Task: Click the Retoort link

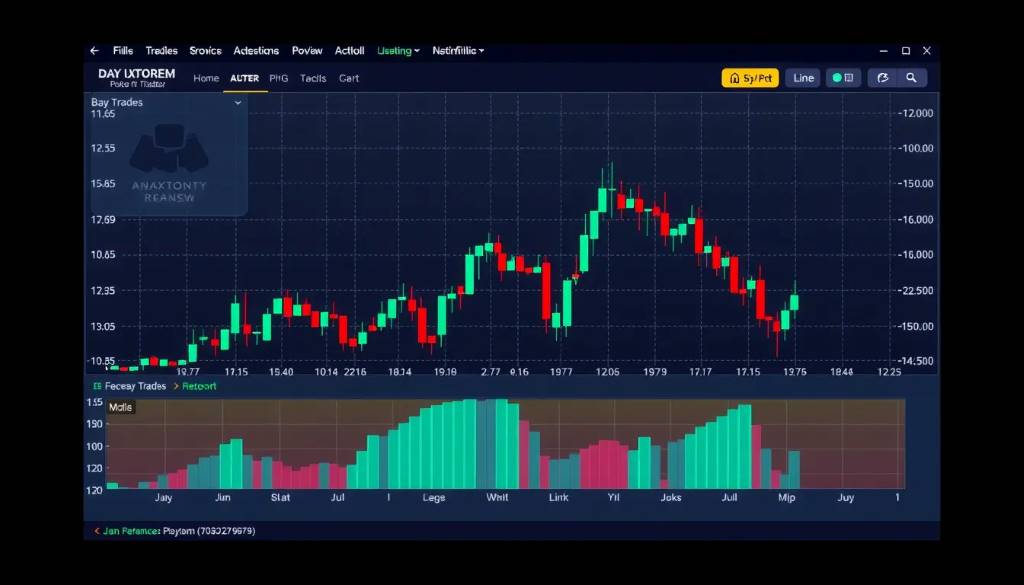Action: 197,385
